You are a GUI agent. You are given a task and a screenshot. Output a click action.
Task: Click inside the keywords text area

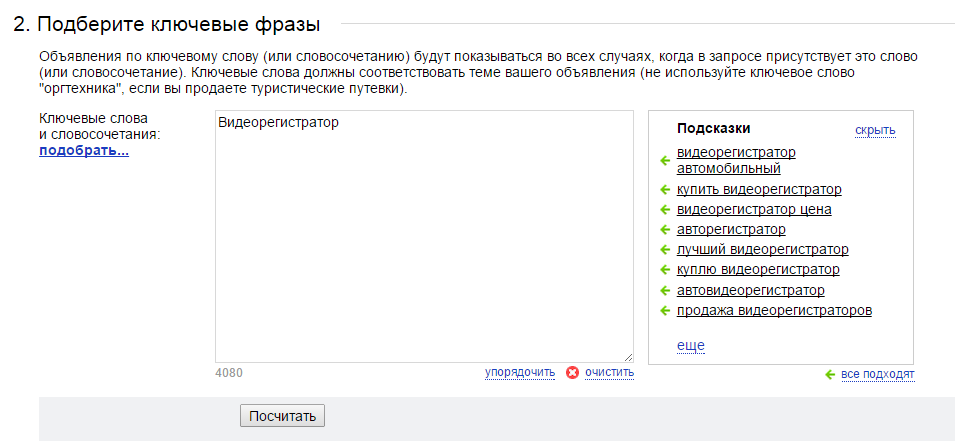pyautogui.click(x=425, y=236)
